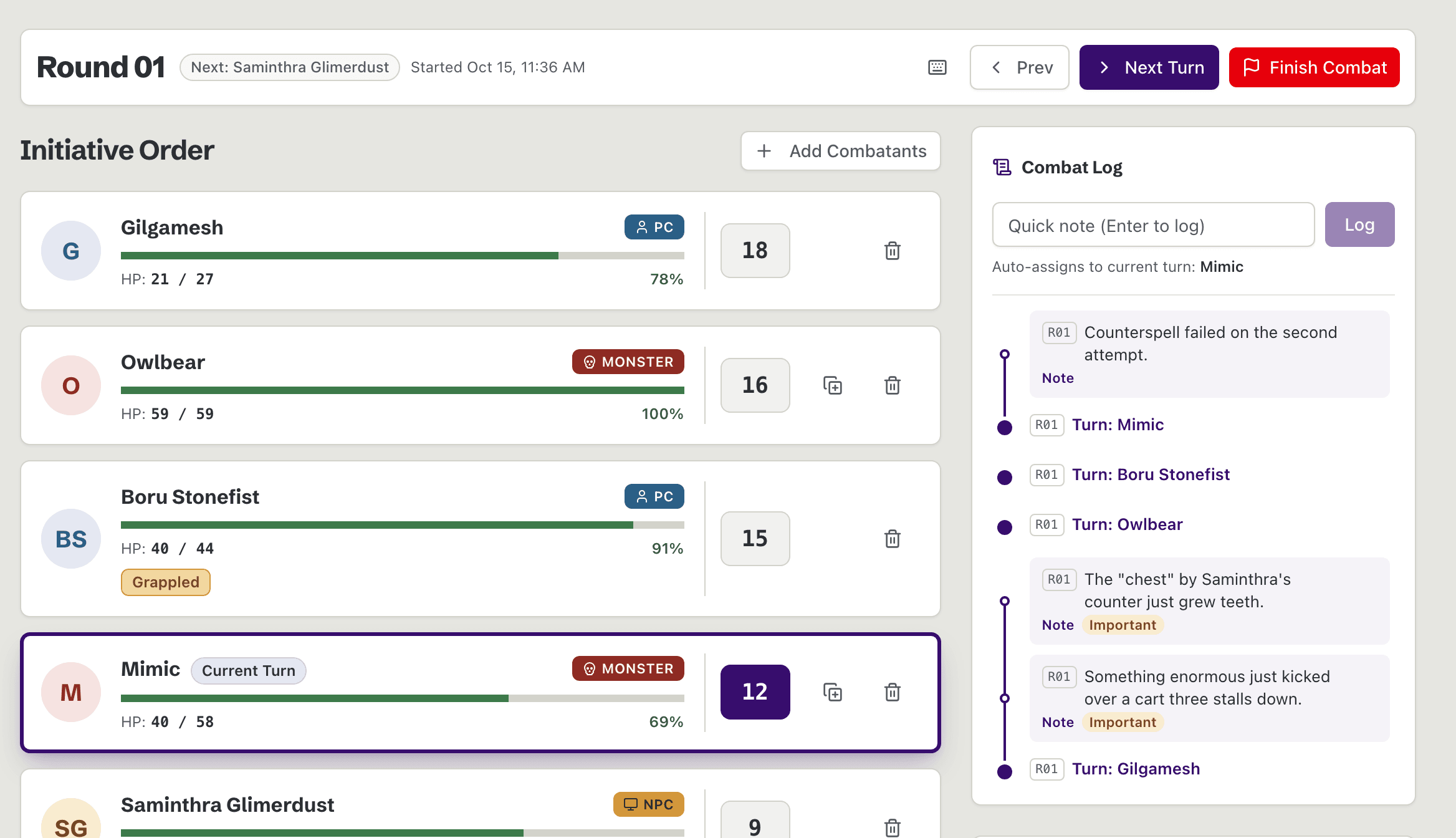
Task: Click the PC badge on Boru Stonefist
Action: [654, 496]
